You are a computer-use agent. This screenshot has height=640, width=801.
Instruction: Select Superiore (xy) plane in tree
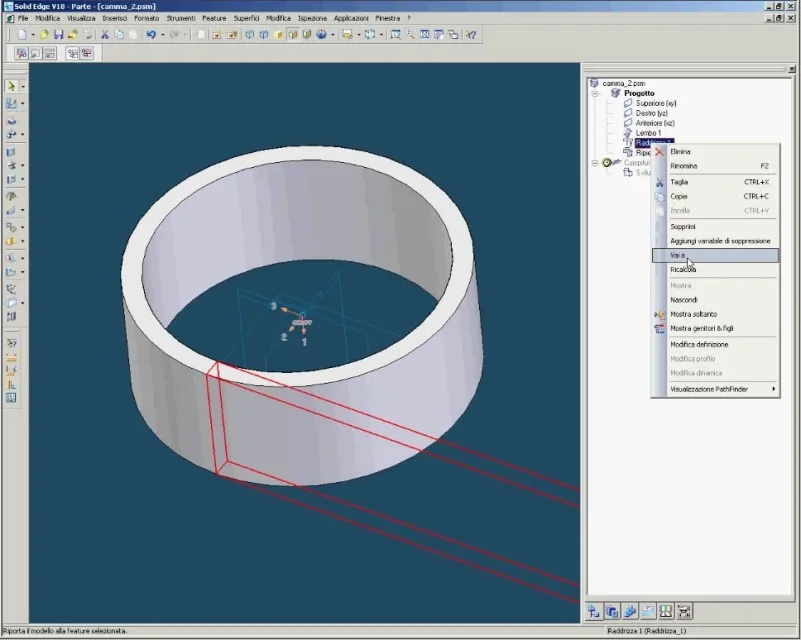point(656,103)
